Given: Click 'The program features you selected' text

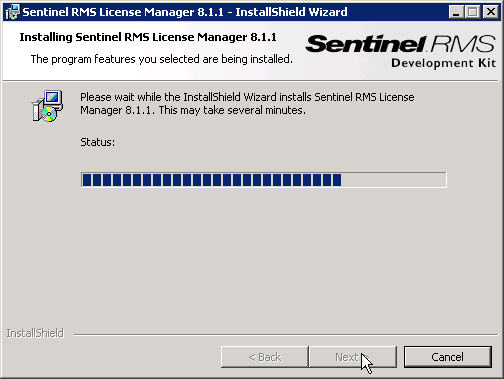Looking at the screenshot, I should (162, 59).
